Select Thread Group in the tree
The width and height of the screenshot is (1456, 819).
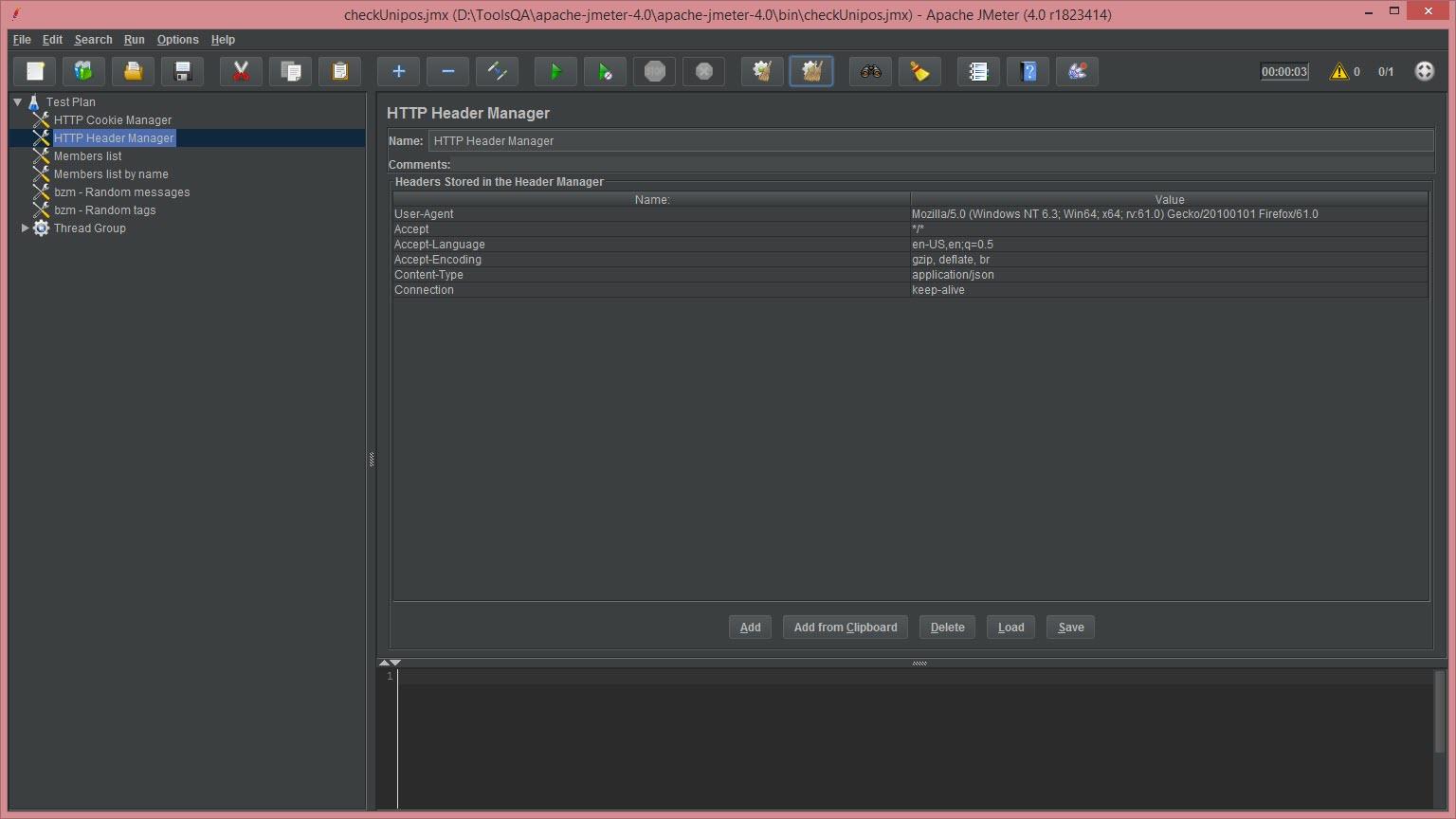pyautogui.click(x=90, y=228)
